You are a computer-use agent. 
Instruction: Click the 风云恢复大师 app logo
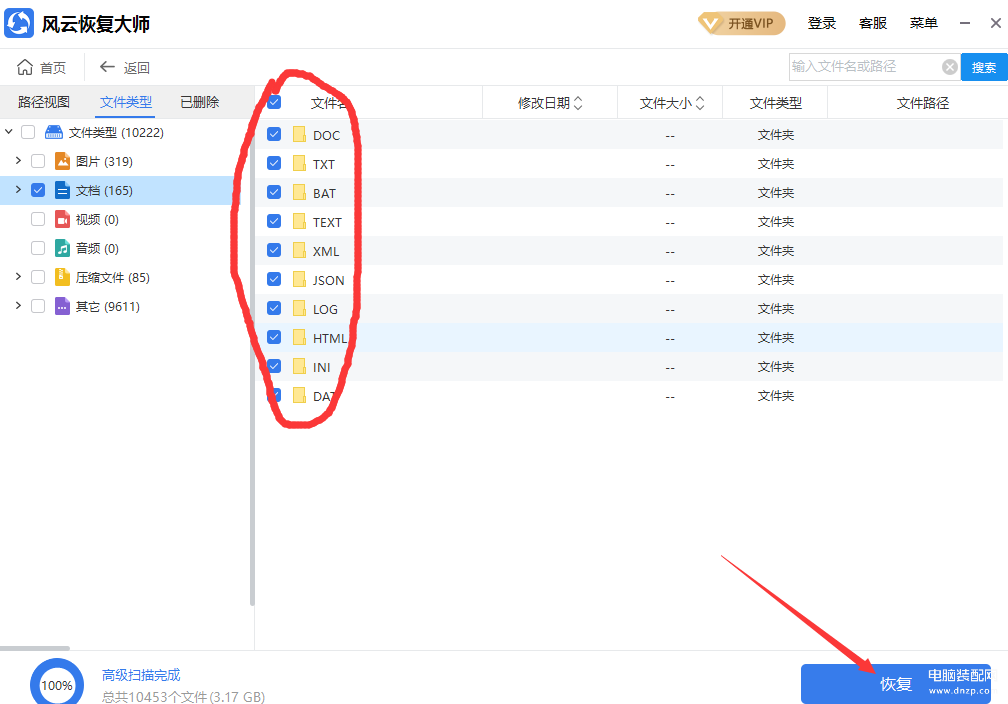(x=19, y=24)
